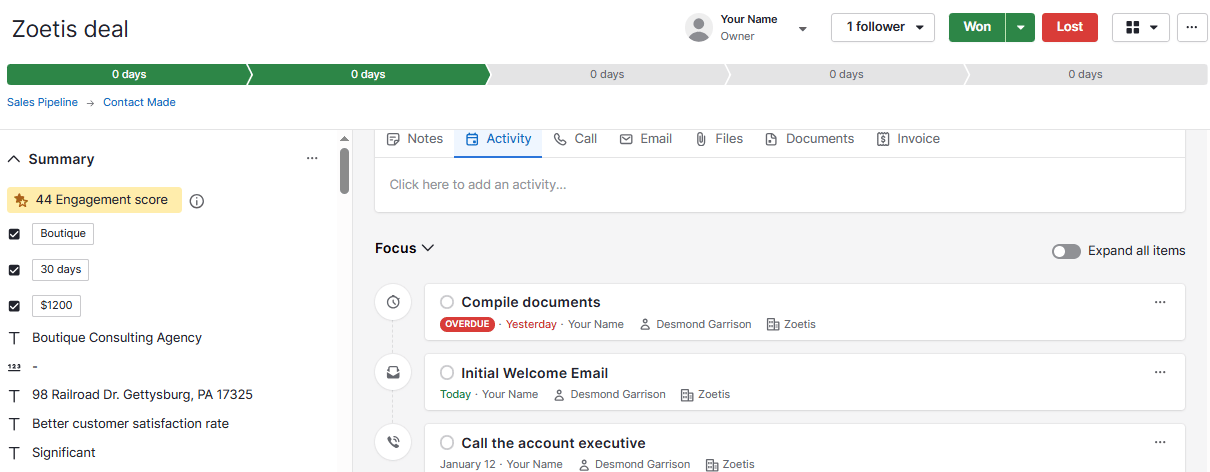Select the second green pipeline stage

click(x=368, y=74)
